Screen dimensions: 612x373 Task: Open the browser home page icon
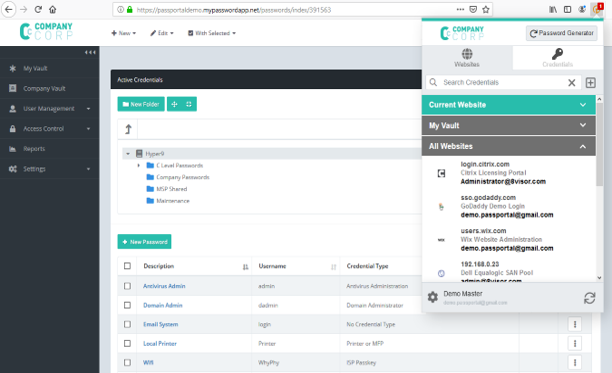pos(53,9)
